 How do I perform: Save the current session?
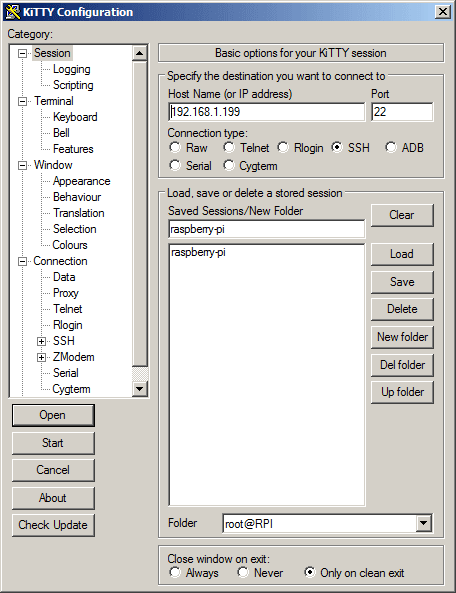point(402,282)
